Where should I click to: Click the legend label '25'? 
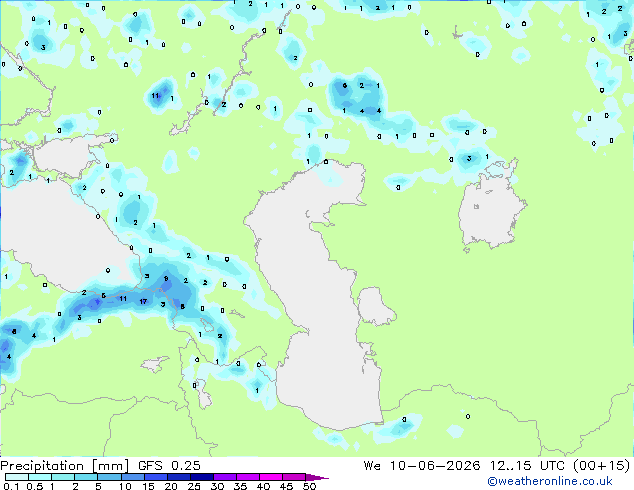point(194,486)
